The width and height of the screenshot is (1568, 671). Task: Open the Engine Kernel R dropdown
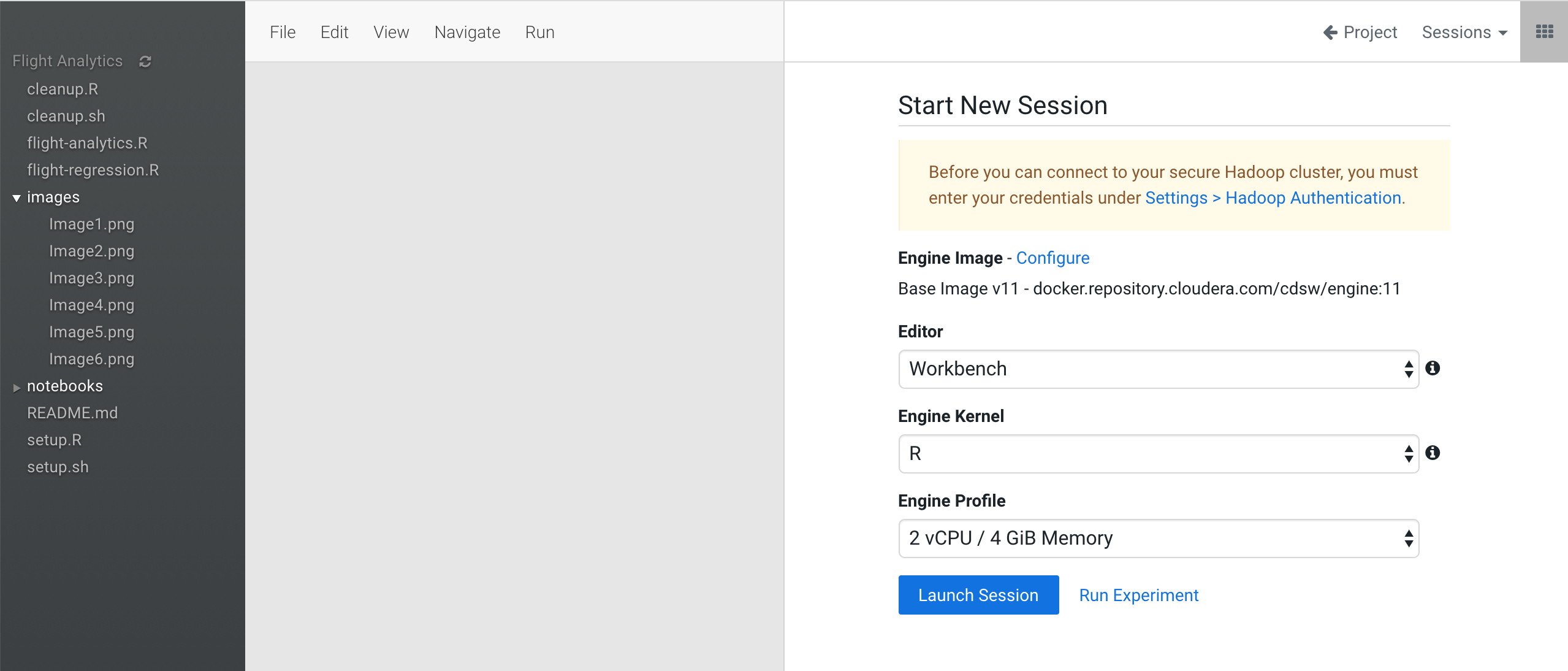point(1158,453)
